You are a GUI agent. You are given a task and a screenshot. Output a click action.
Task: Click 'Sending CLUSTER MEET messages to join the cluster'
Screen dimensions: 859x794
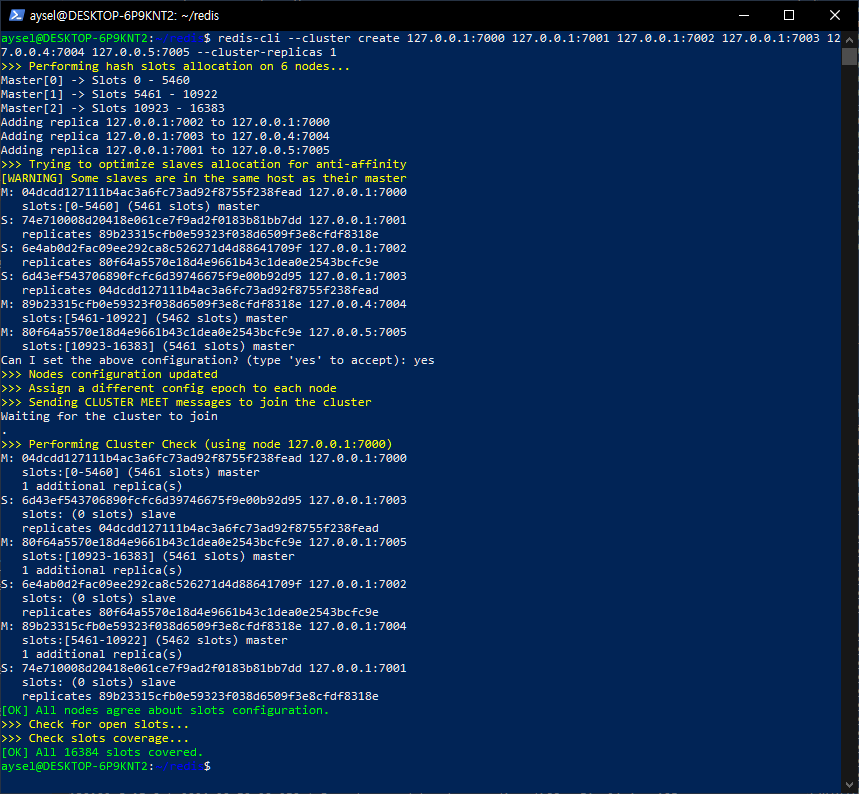pyautogui.click(x=200, y=402)
